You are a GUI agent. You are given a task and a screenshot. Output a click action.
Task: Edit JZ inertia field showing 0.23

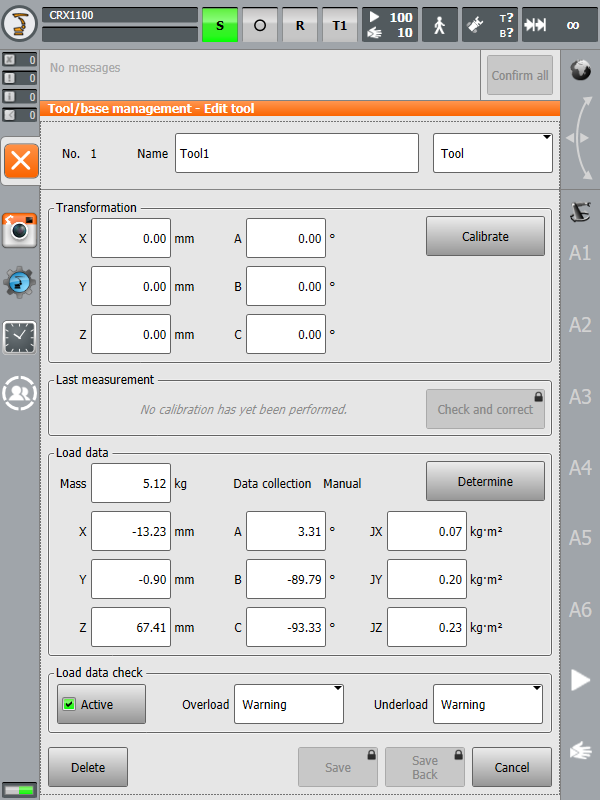[427, 627]
